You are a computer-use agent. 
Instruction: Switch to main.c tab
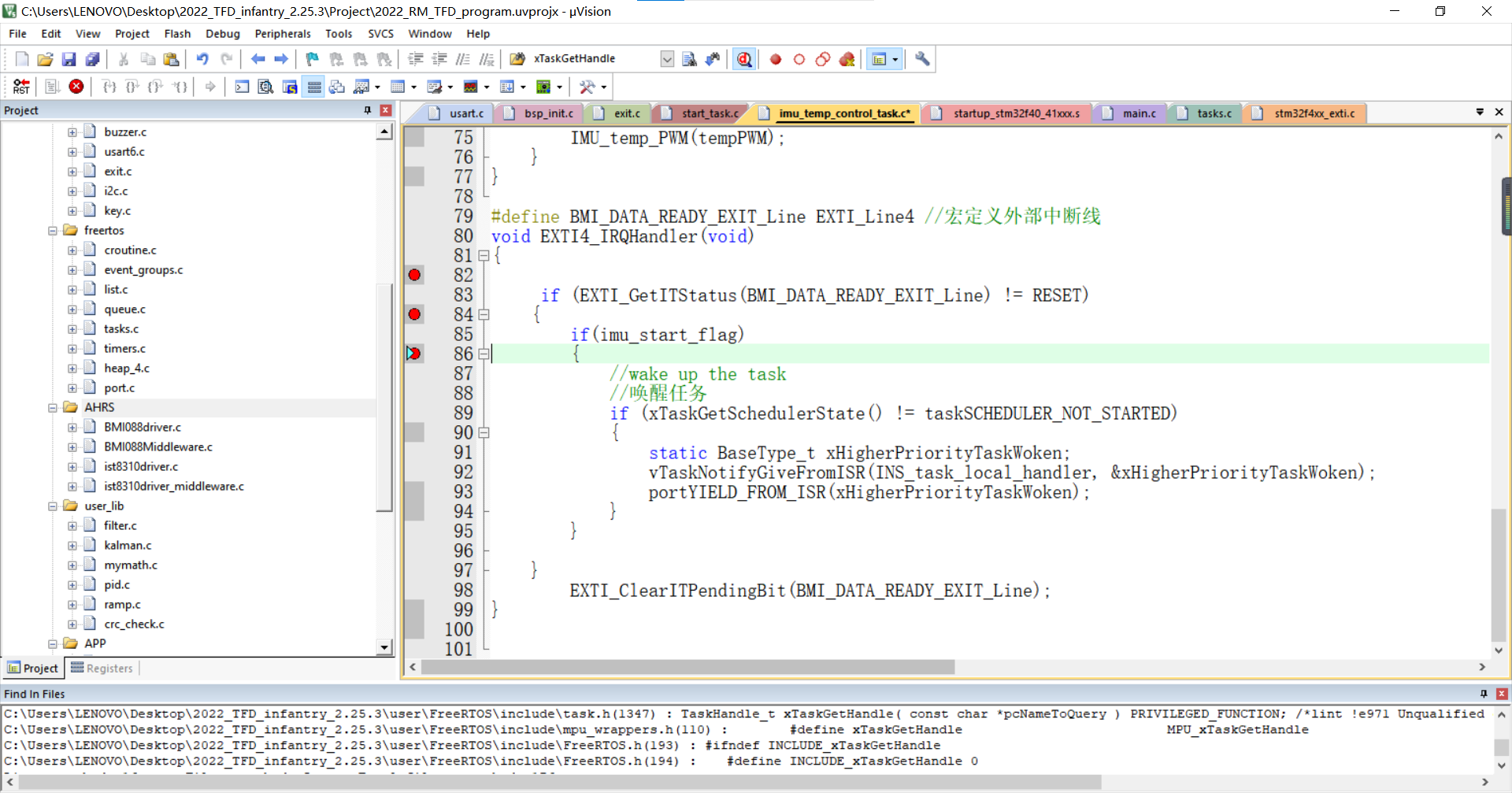(1130, 113)
